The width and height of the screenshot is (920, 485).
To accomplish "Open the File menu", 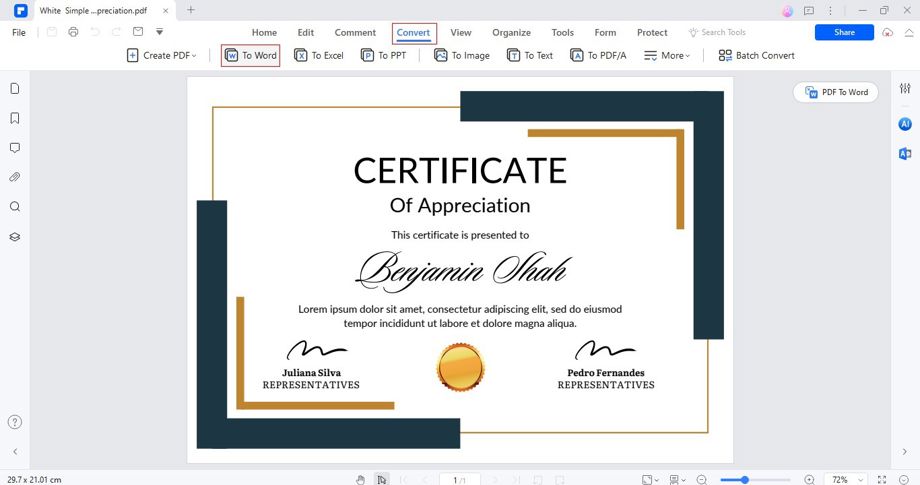I will (19, 32).
